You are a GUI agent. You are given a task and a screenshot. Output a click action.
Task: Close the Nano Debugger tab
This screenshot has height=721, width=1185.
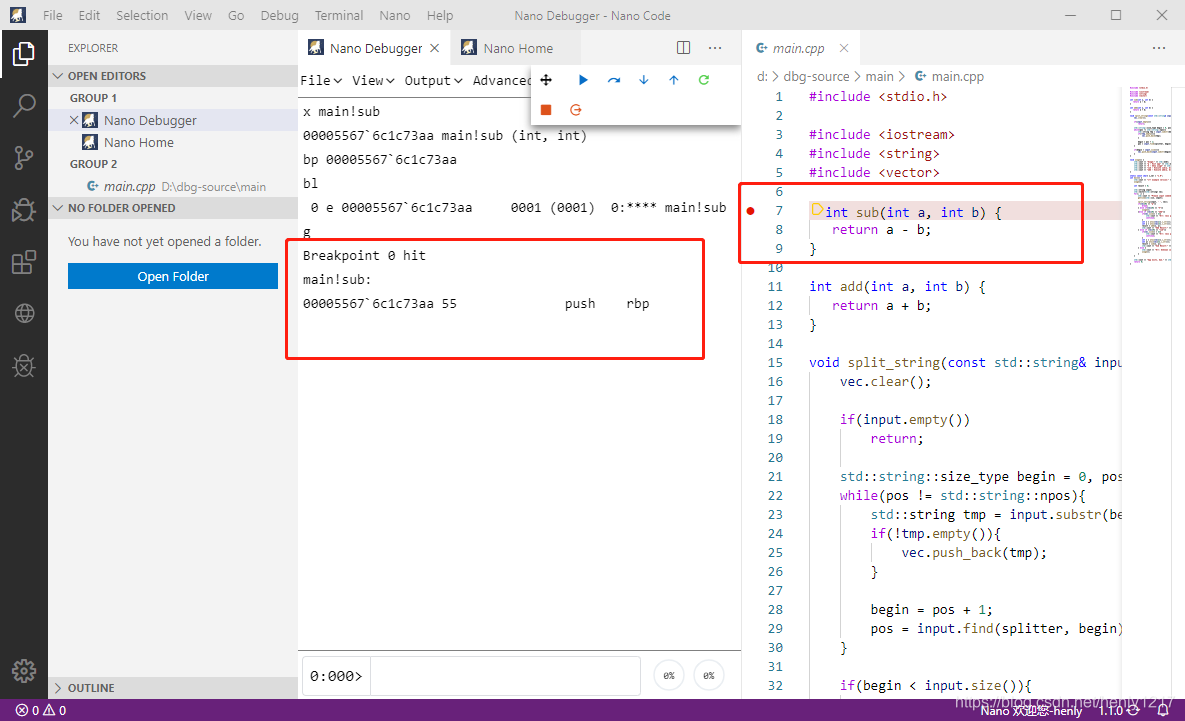pyautogui.click(x=435, y=48)
